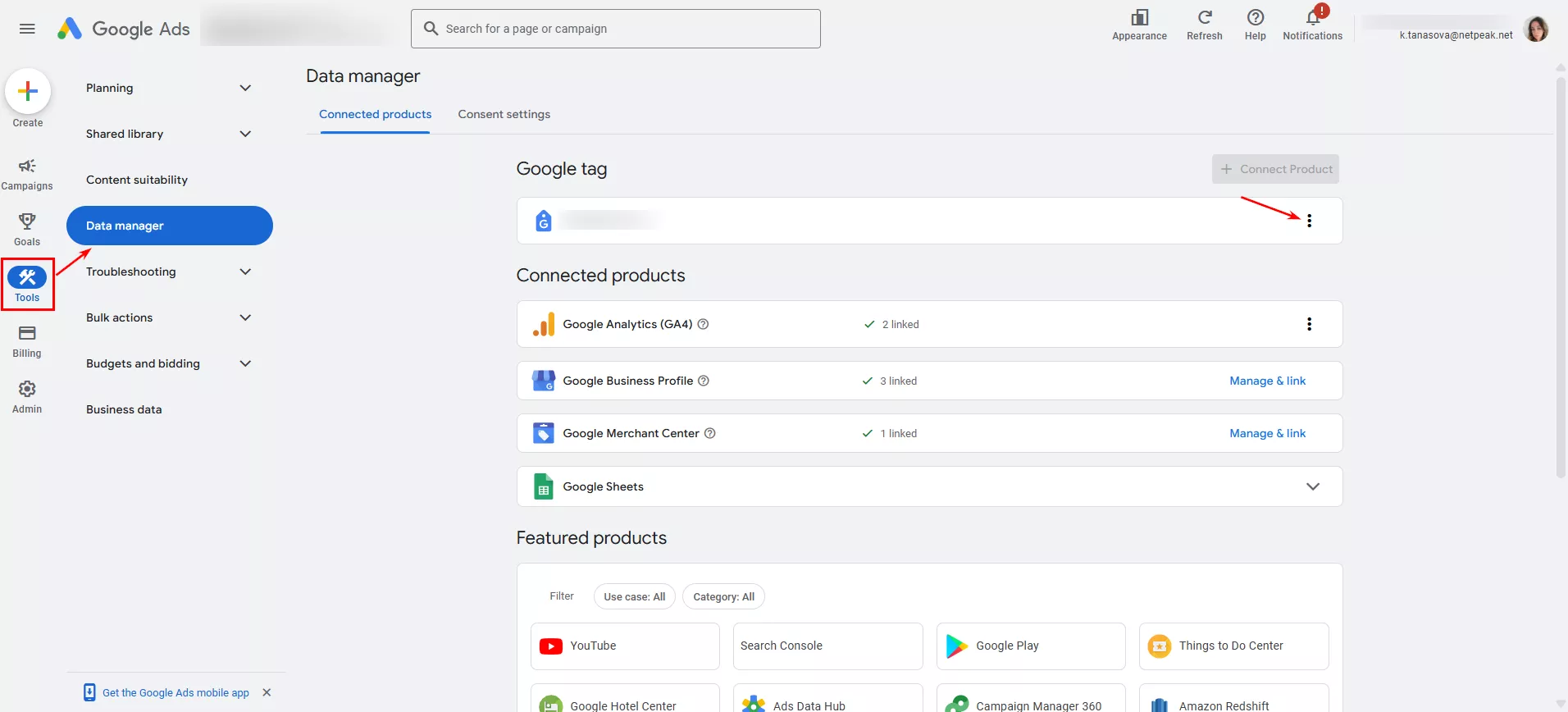Open Notifications bell icon
This screenshot has height=712, width=1568.
[x=1313, y=17]
